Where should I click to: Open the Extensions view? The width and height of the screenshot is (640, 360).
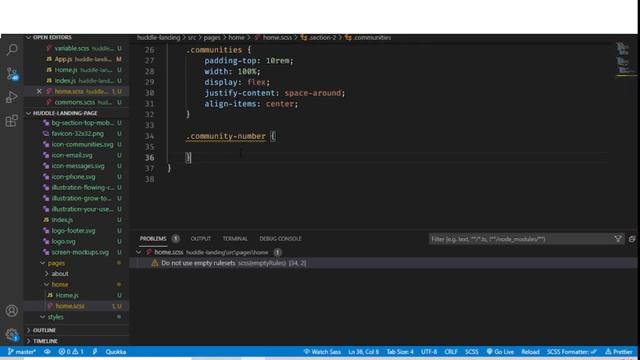pyautogui.click(x=12, y=121)
